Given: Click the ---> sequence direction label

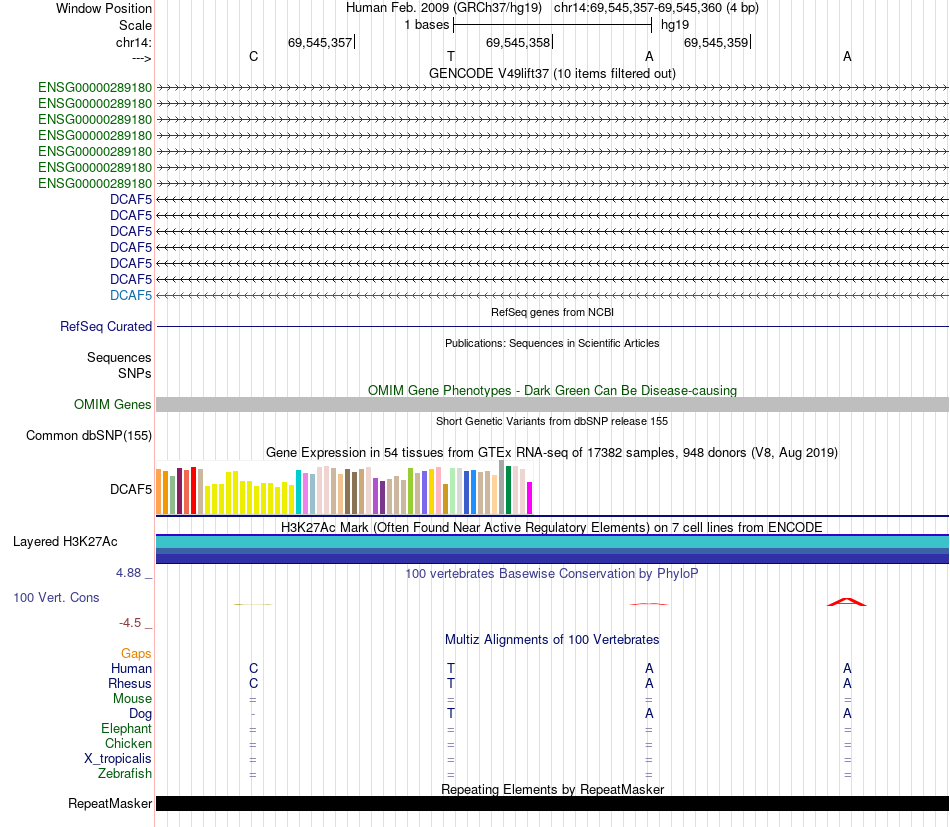Looking at the screenshot, I should (141, 58).
